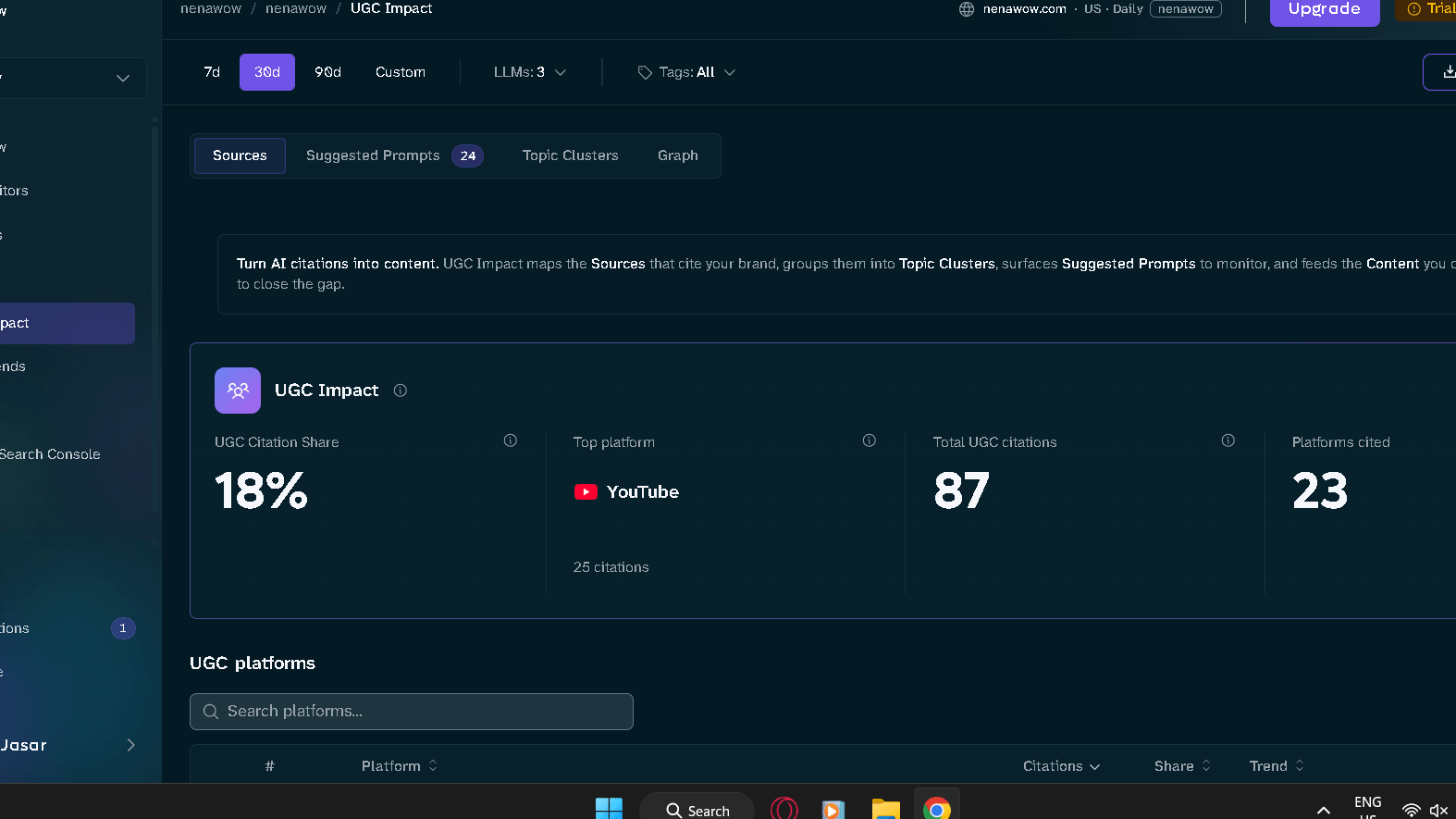Sort the table by Share
The image size is (1456, 819).
pyautogui.click(x=1182, y=766)
